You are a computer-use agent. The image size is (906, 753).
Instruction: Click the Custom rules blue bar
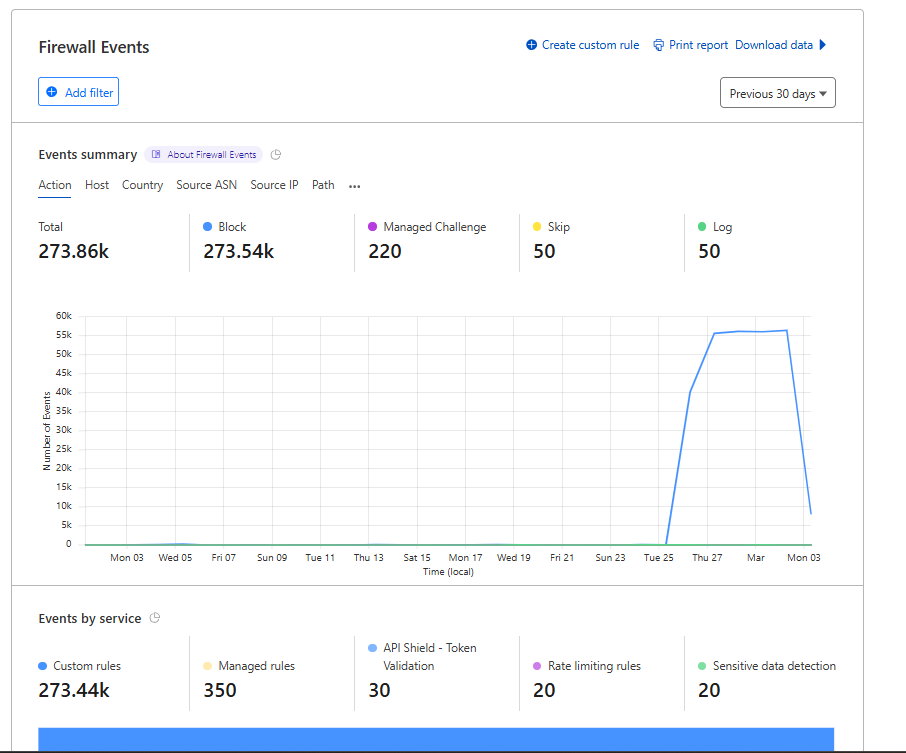click(436, 739)
